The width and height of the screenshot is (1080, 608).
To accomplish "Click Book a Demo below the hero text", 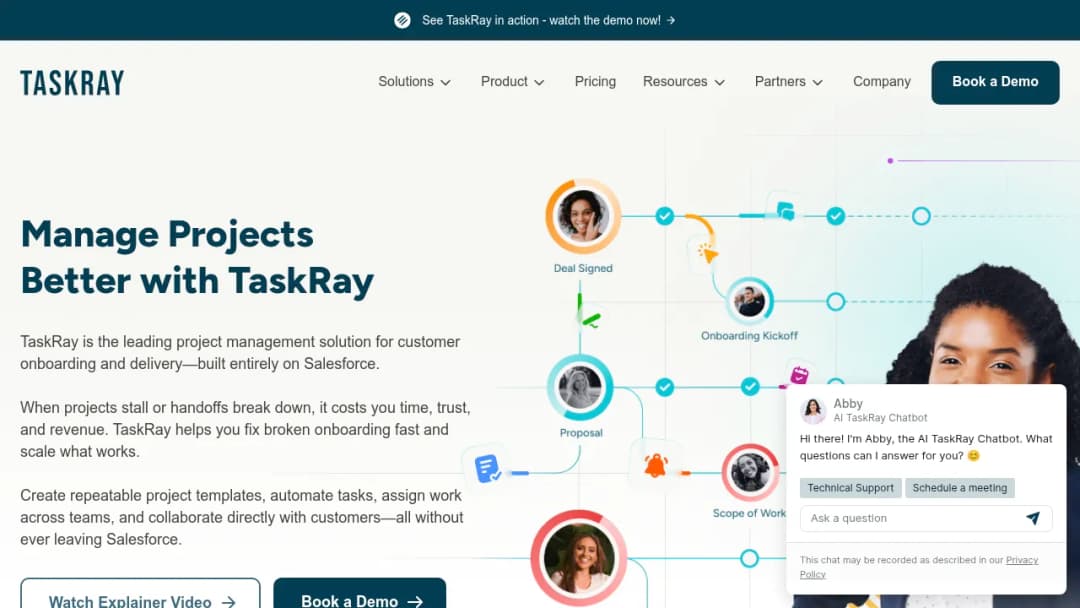I will point(360,595).
